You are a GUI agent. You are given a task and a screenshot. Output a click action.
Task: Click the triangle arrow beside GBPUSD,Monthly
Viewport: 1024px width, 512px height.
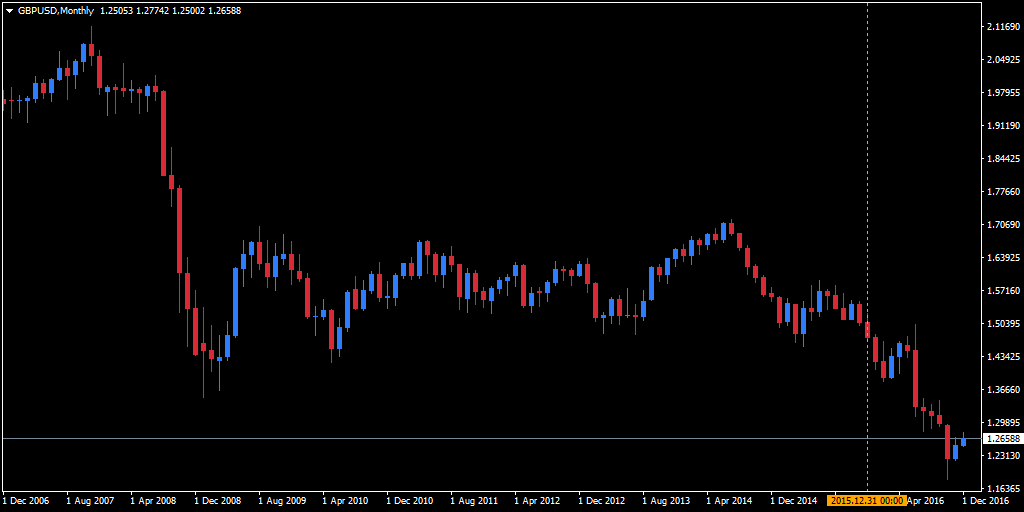(9, 11)
